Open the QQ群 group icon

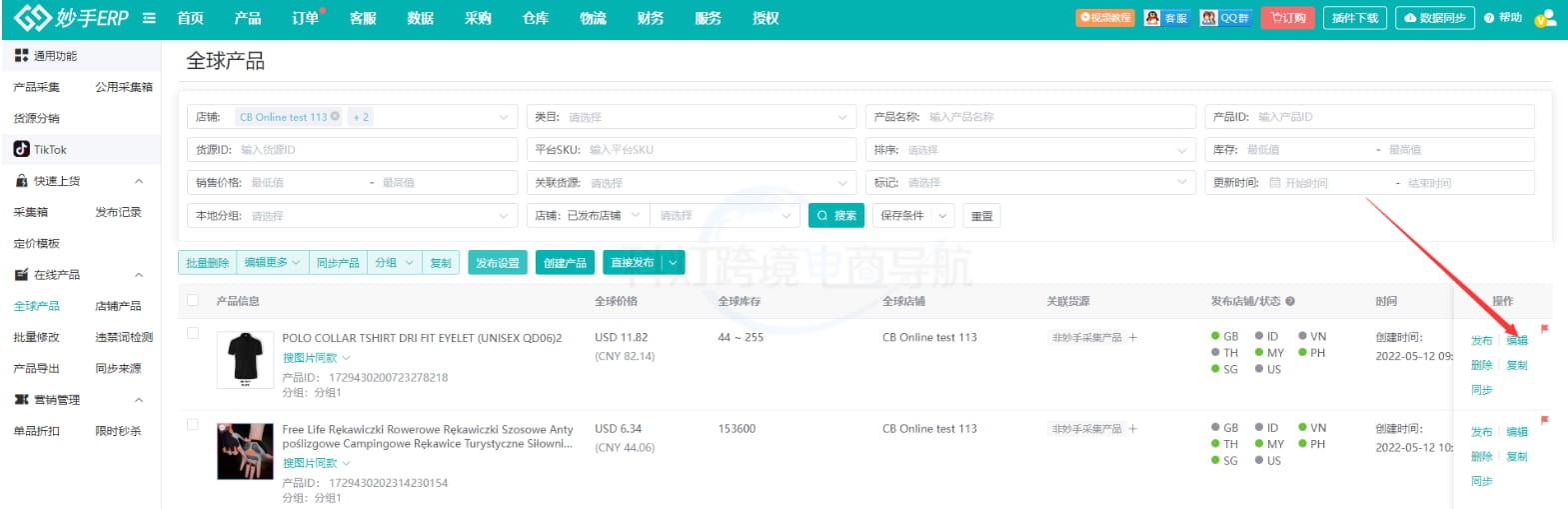pyautogui.click(x=1225, y=18)
